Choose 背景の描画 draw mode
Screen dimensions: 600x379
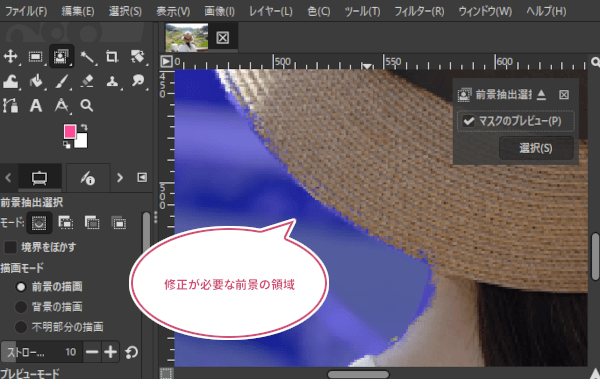[x=21, y=307]
